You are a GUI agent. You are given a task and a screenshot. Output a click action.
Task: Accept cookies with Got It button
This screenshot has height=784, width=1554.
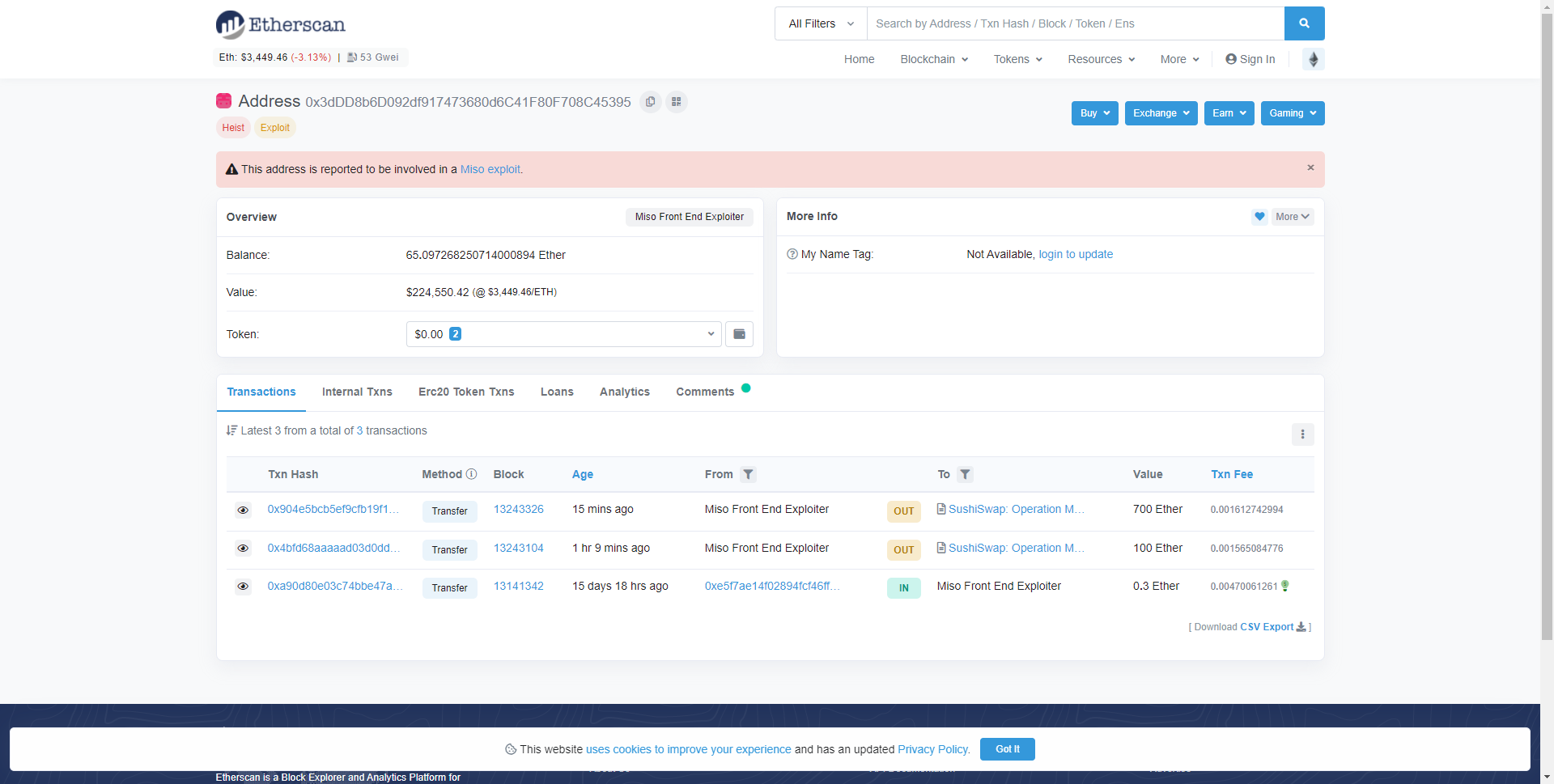(x=1007, y=749)
